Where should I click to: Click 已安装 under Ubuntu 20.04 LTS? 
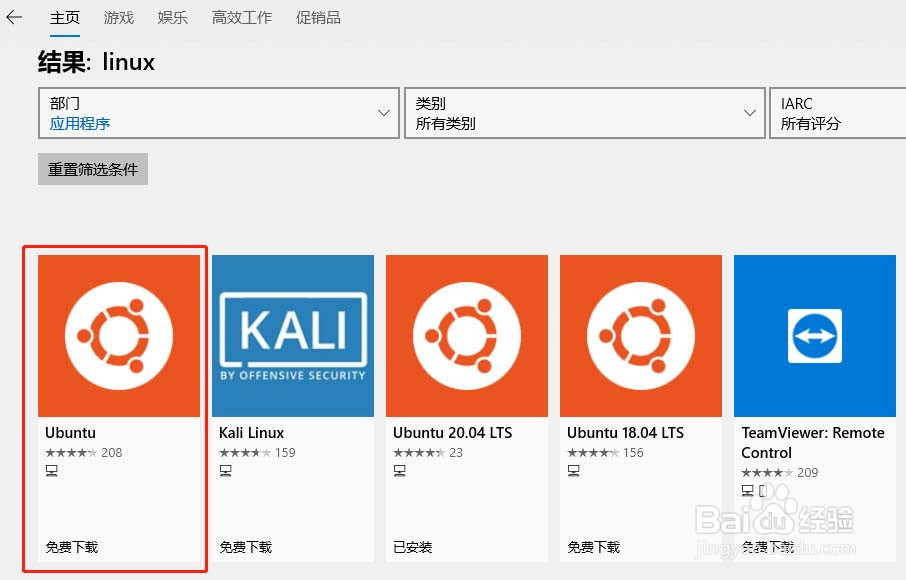(413, 547)
